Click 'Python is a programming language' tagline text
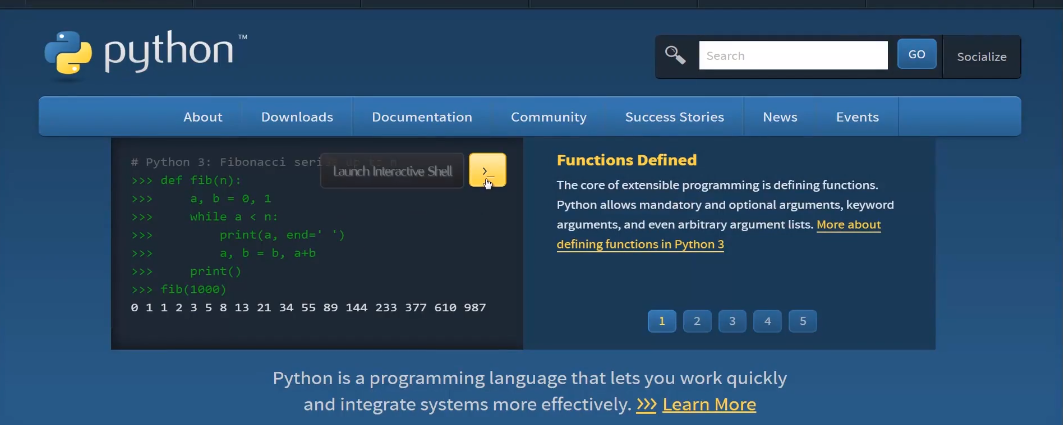1063x425 pixels. point(529,391)
